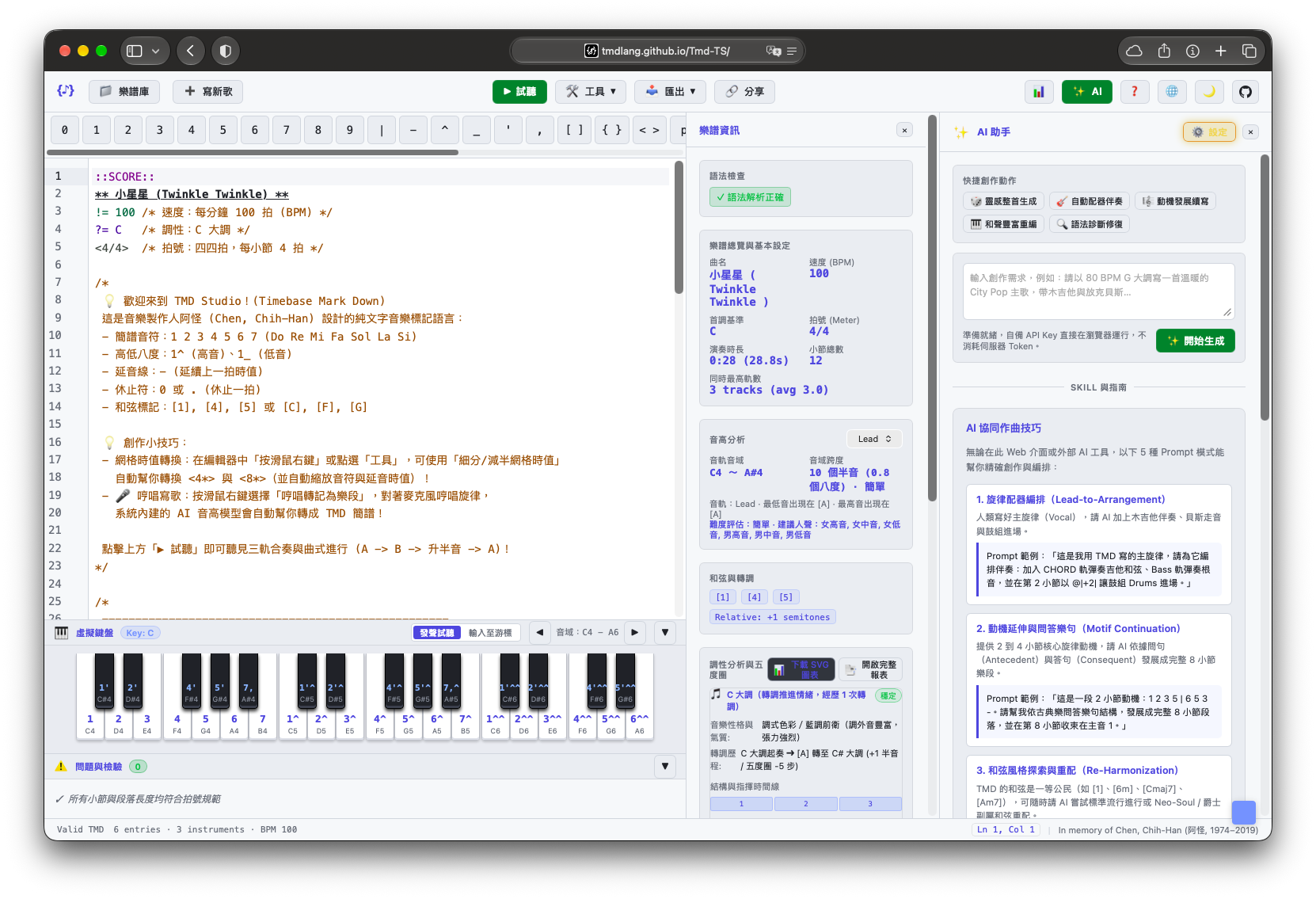Toggle the AI assistant panel button
The image size is (1316, 899).
point(1086,92)
